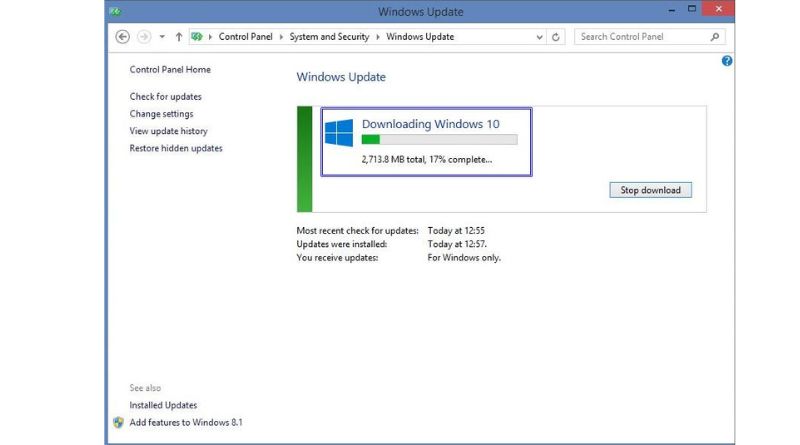Click the Windows logo in the download panel
The image size is (800, 445).
[339, 133]
